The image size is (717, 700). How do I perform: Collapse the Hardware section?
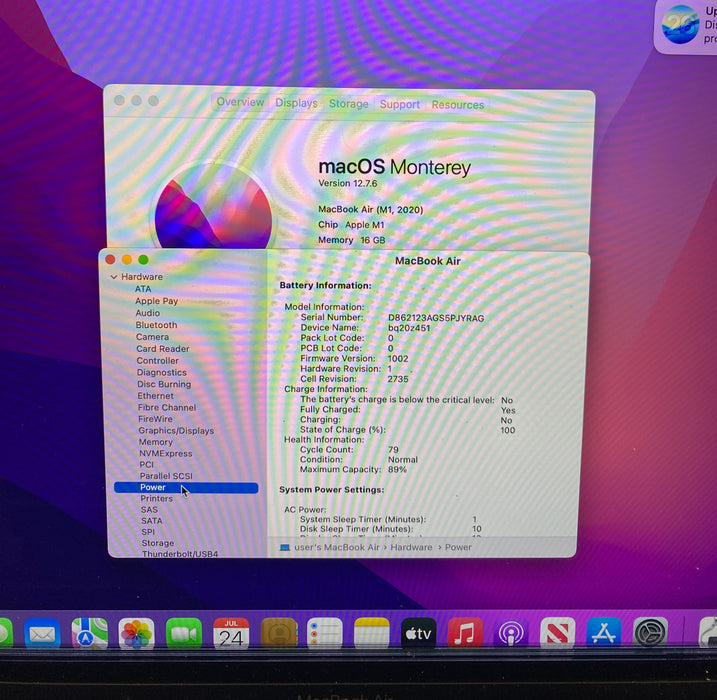[x=114, y=277]
